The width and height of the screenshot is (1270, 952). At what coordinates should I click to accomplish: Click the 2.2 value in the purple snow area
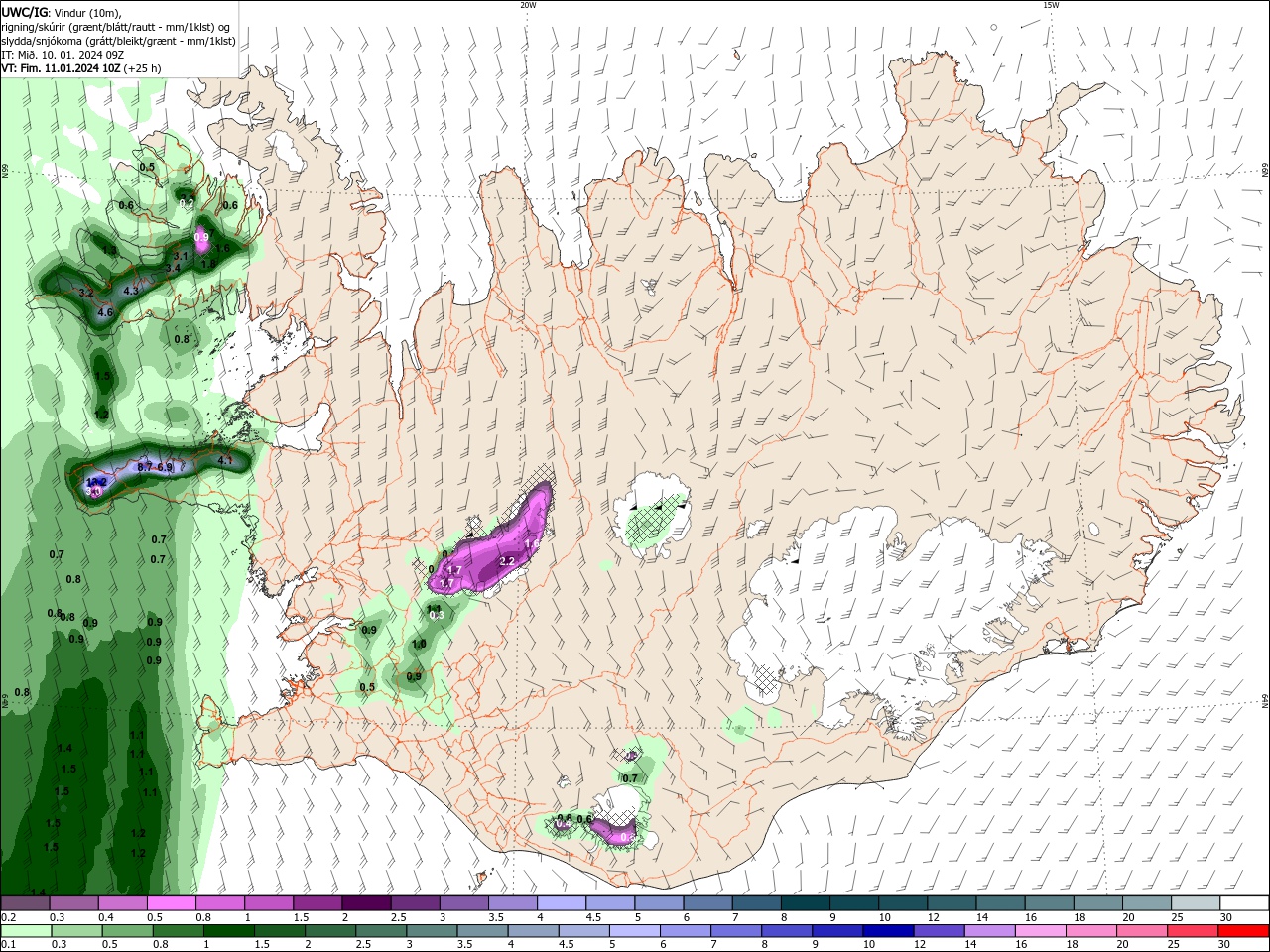507,562
